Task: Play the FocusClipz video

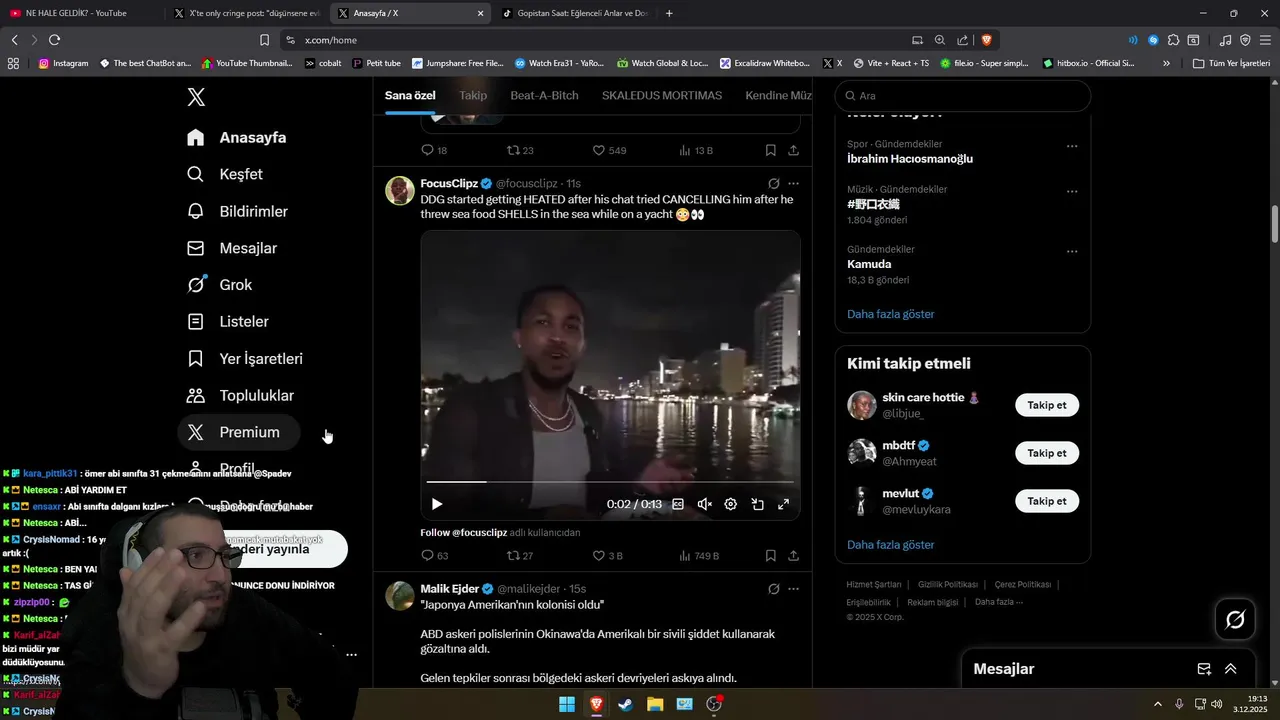Action: (437, 504)
